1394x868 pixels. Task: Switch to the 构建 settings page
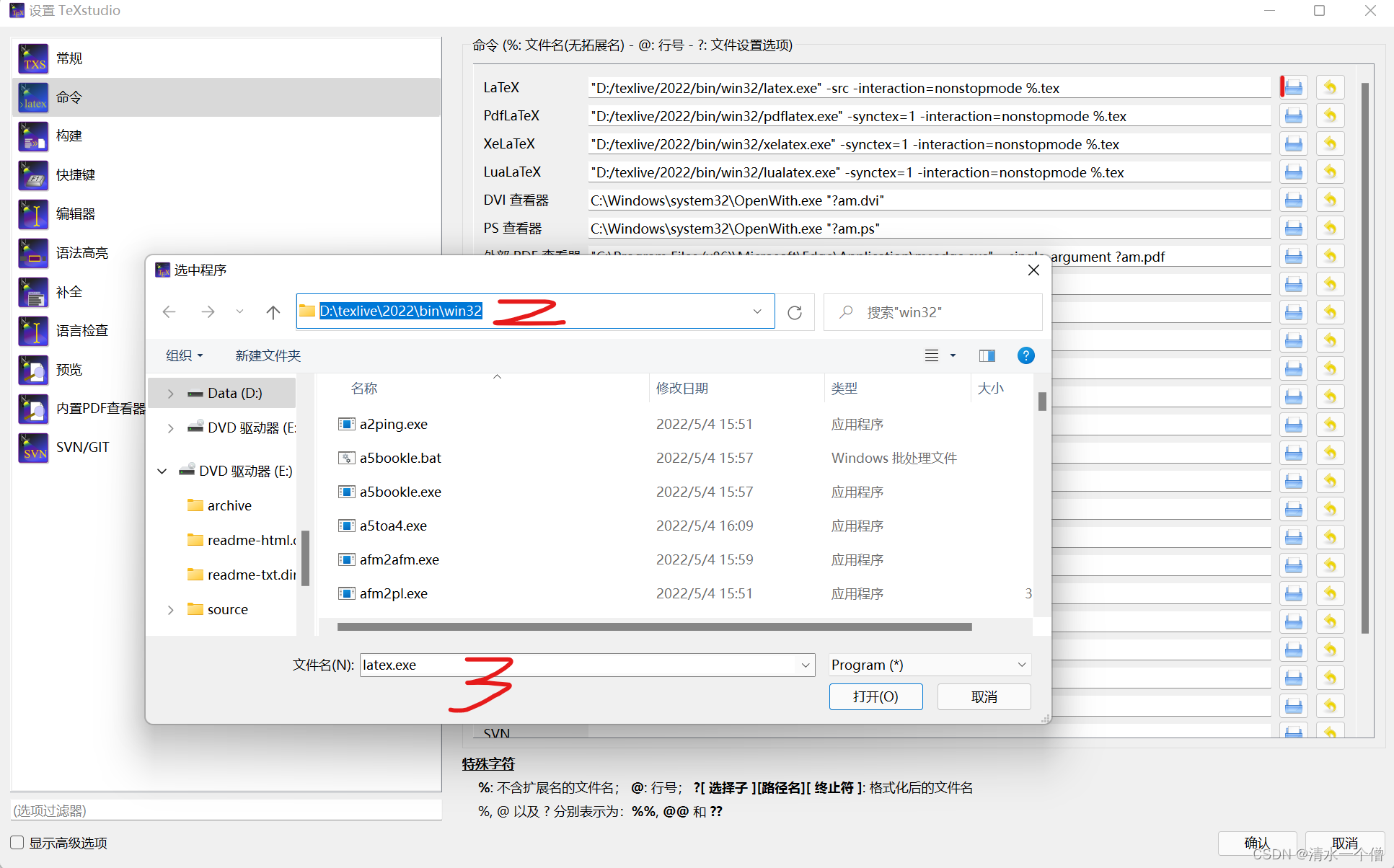[x=69, y=136]
